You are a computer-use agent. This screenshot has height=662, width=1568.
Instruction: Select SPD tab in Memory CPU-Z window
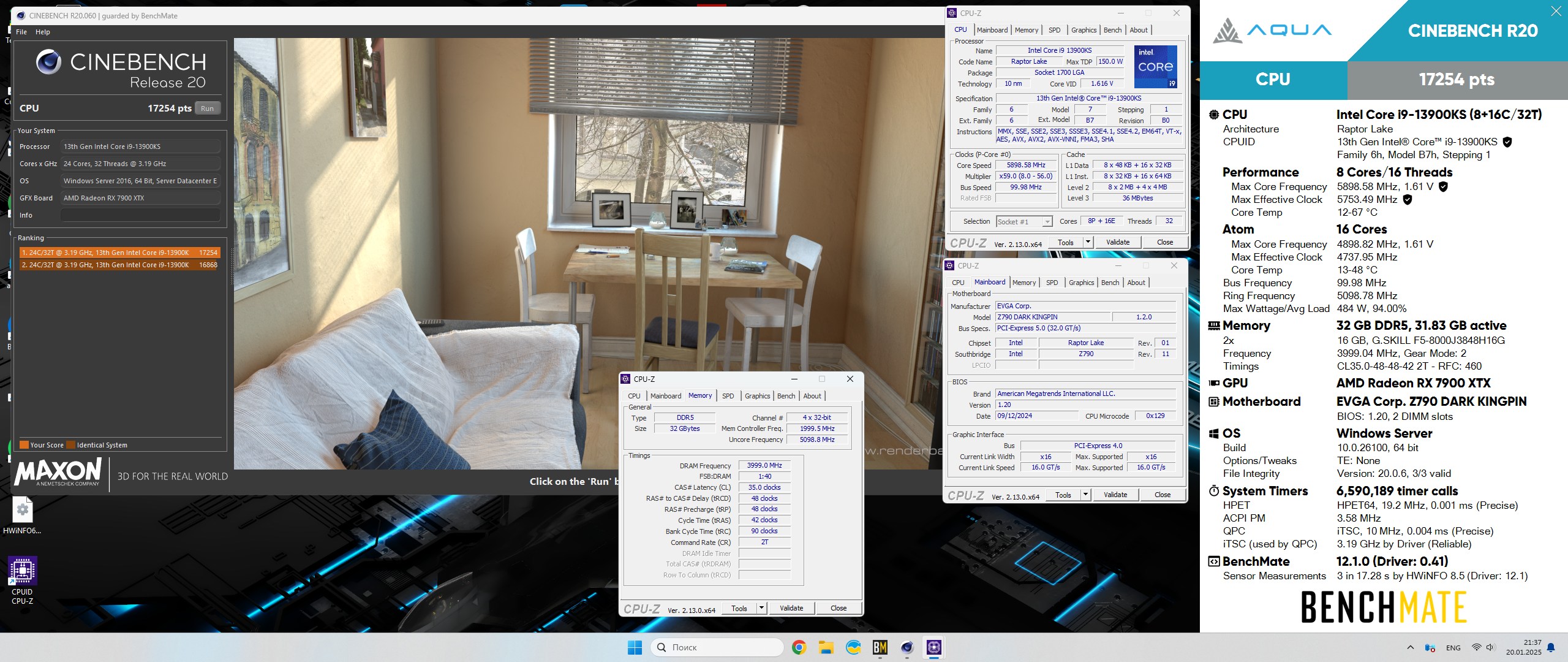pos(728,396)
